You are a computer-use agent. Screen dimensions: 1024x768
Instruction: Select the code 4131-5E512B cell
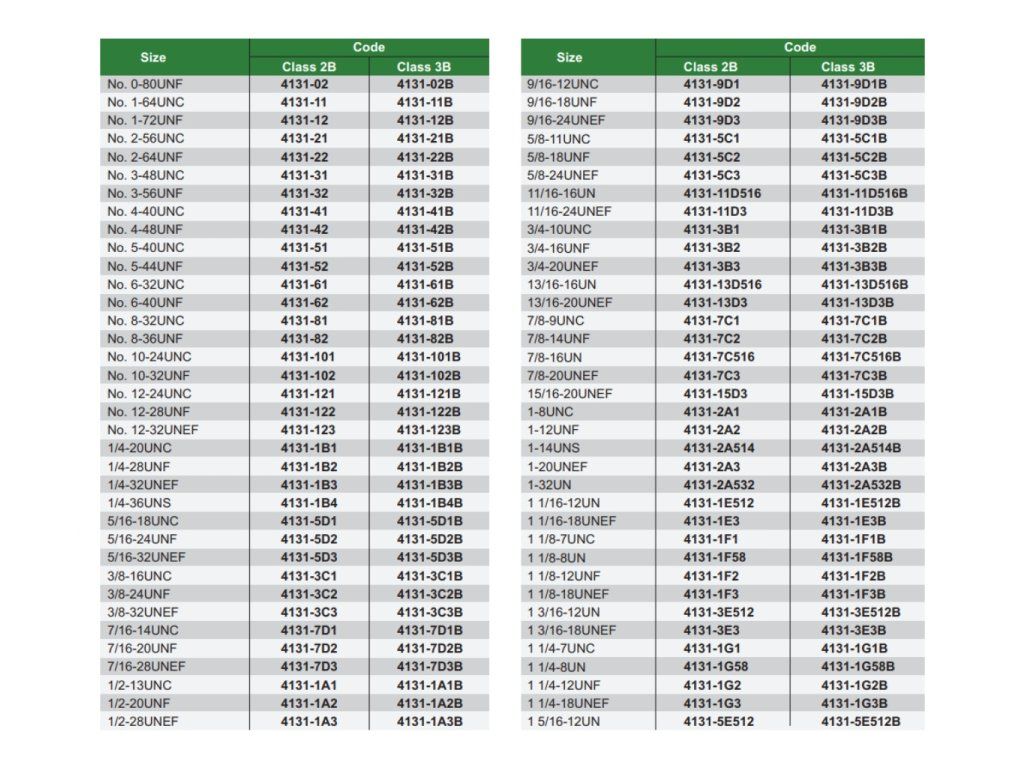click(x=860, y=721)
